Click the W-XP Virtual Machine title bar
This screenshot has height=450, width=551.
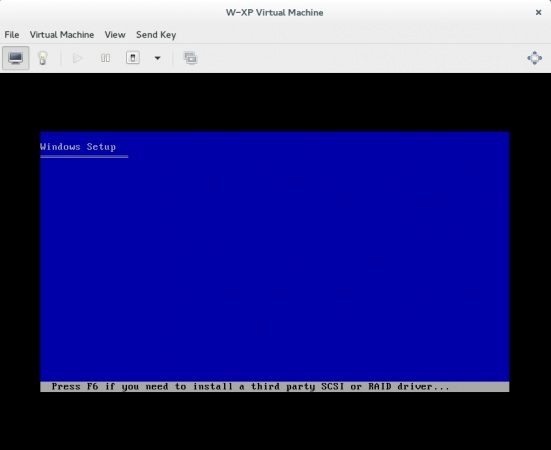tap(275, 12)
